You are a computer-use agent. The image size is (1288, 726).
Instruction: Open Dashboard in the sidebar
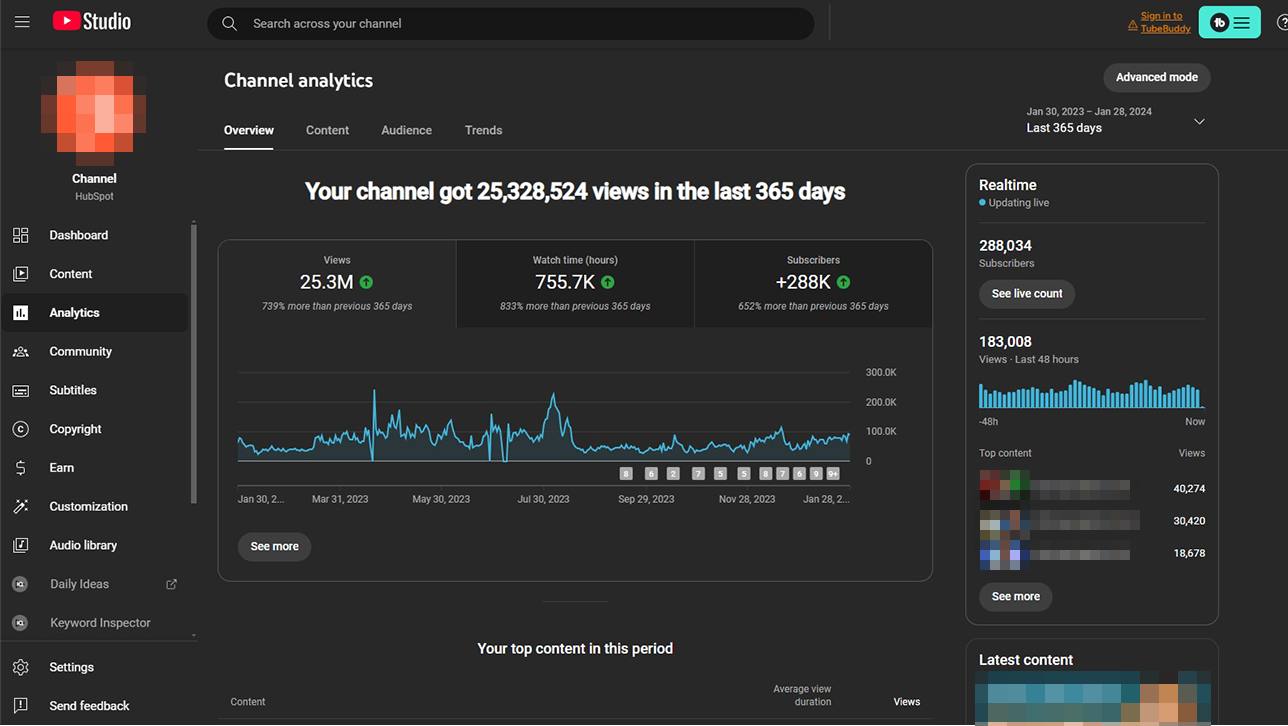tap(95, 235)
